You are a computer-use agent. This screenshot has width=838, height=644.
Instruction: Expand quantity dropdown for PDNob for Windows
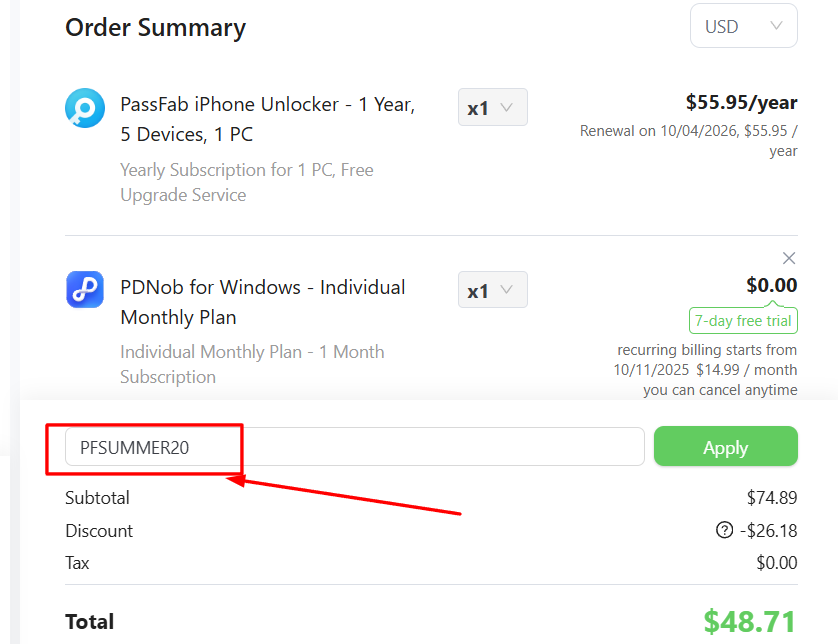(492, 291)
